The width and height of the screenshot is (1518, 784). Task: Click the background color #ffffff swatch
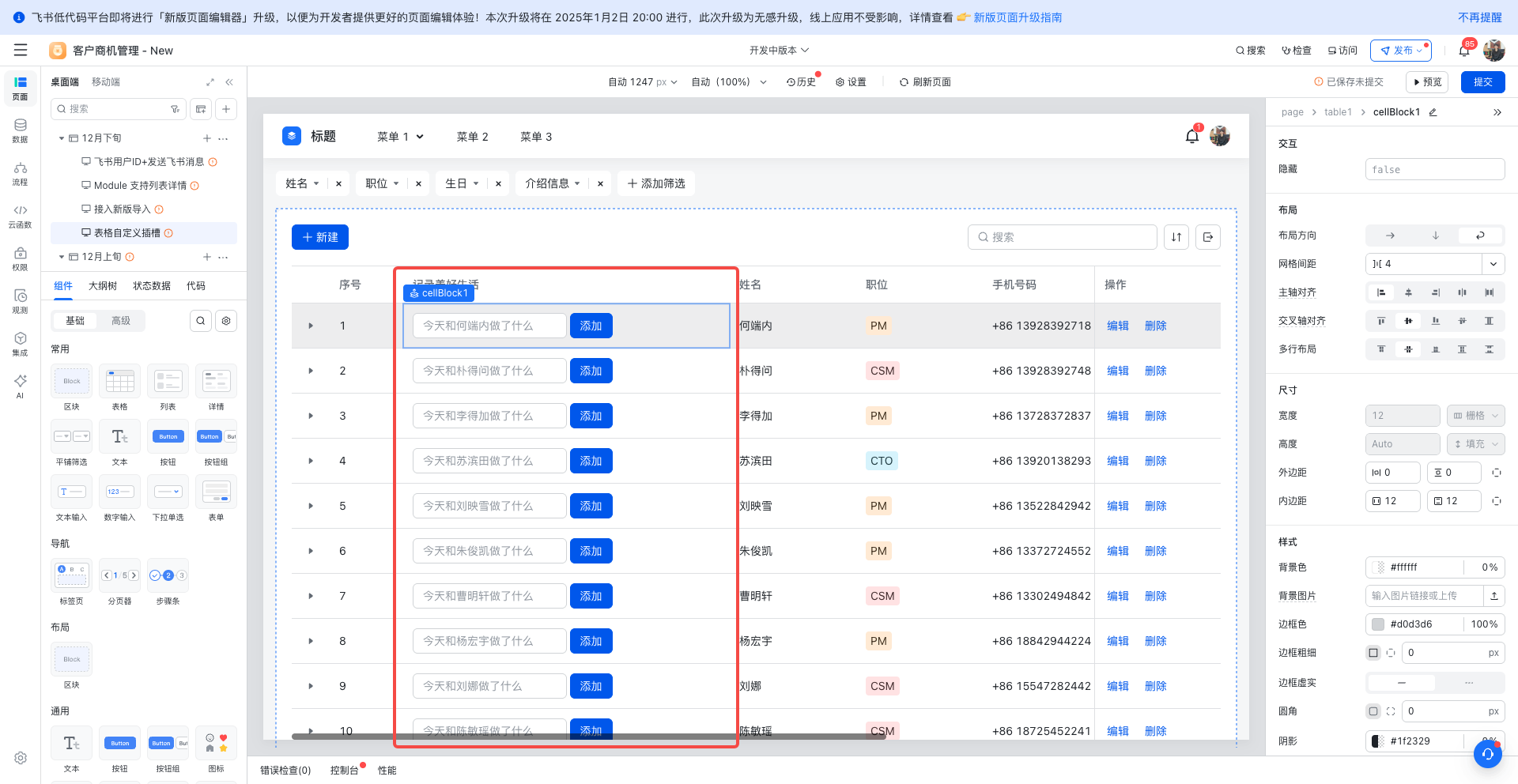(1379, 567)
